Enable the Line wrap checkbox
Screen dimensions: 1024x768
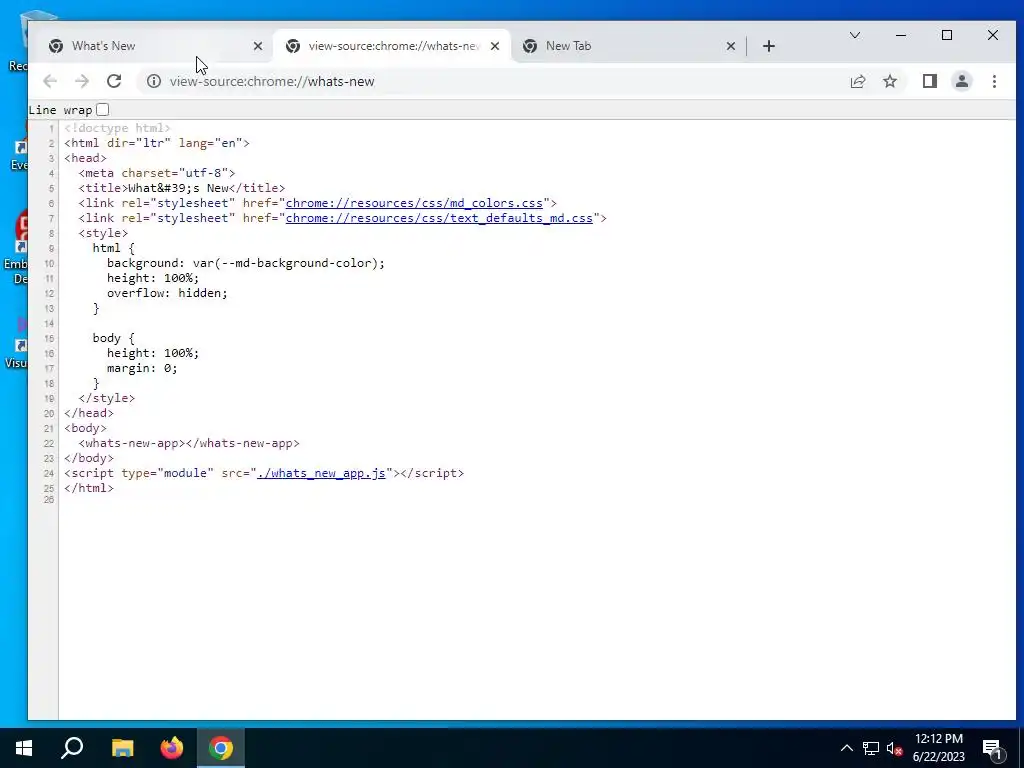click(103, 110)
